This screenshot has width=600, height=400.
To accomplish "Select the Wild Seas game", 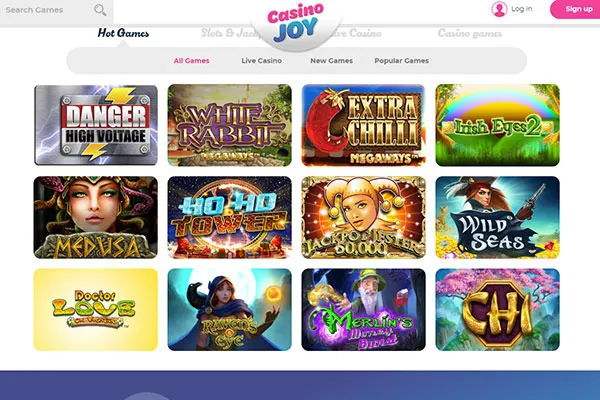I will [497, 217].
